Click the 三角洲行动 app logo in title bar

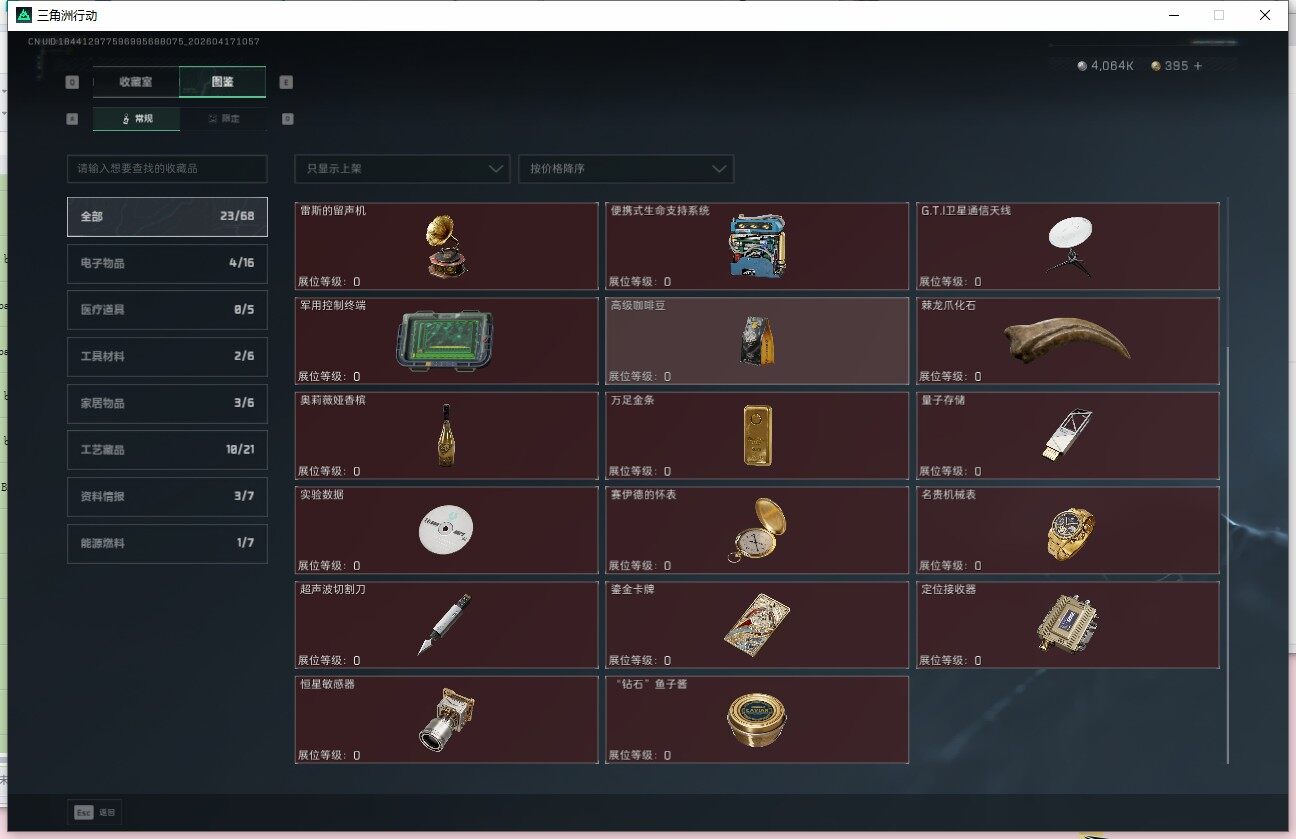[x=24, y=15]
